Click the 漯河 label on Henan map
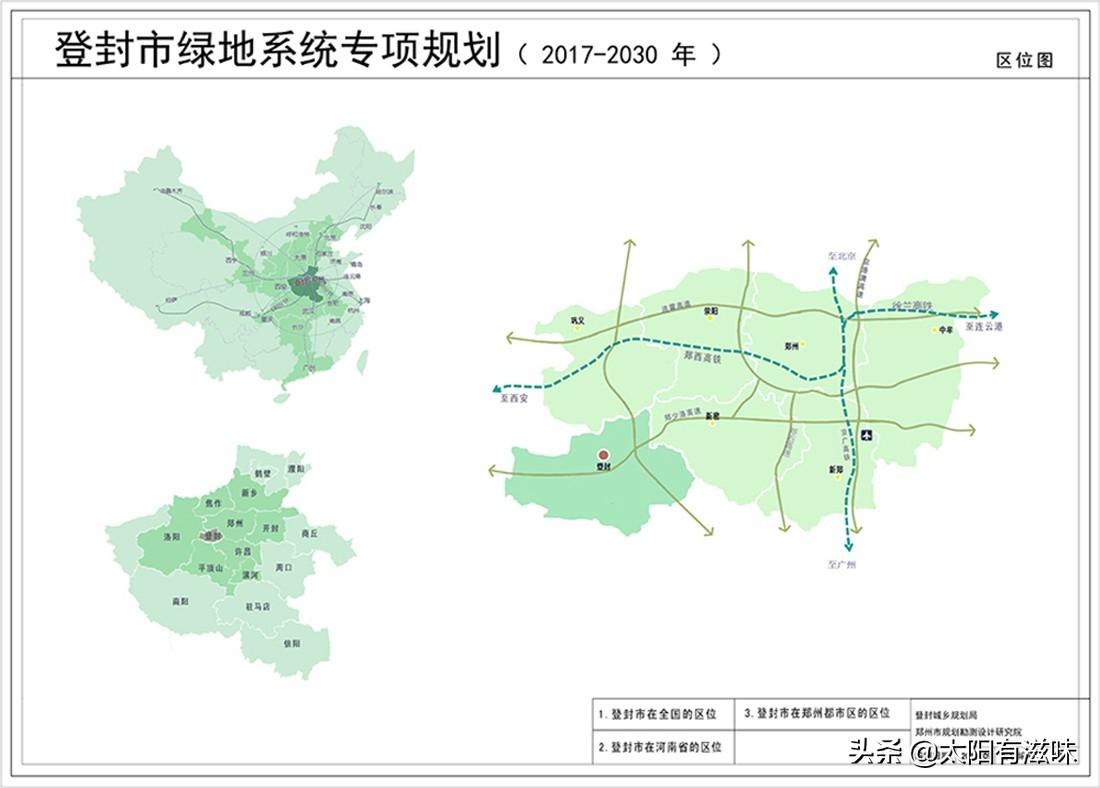 coord(250,575)
